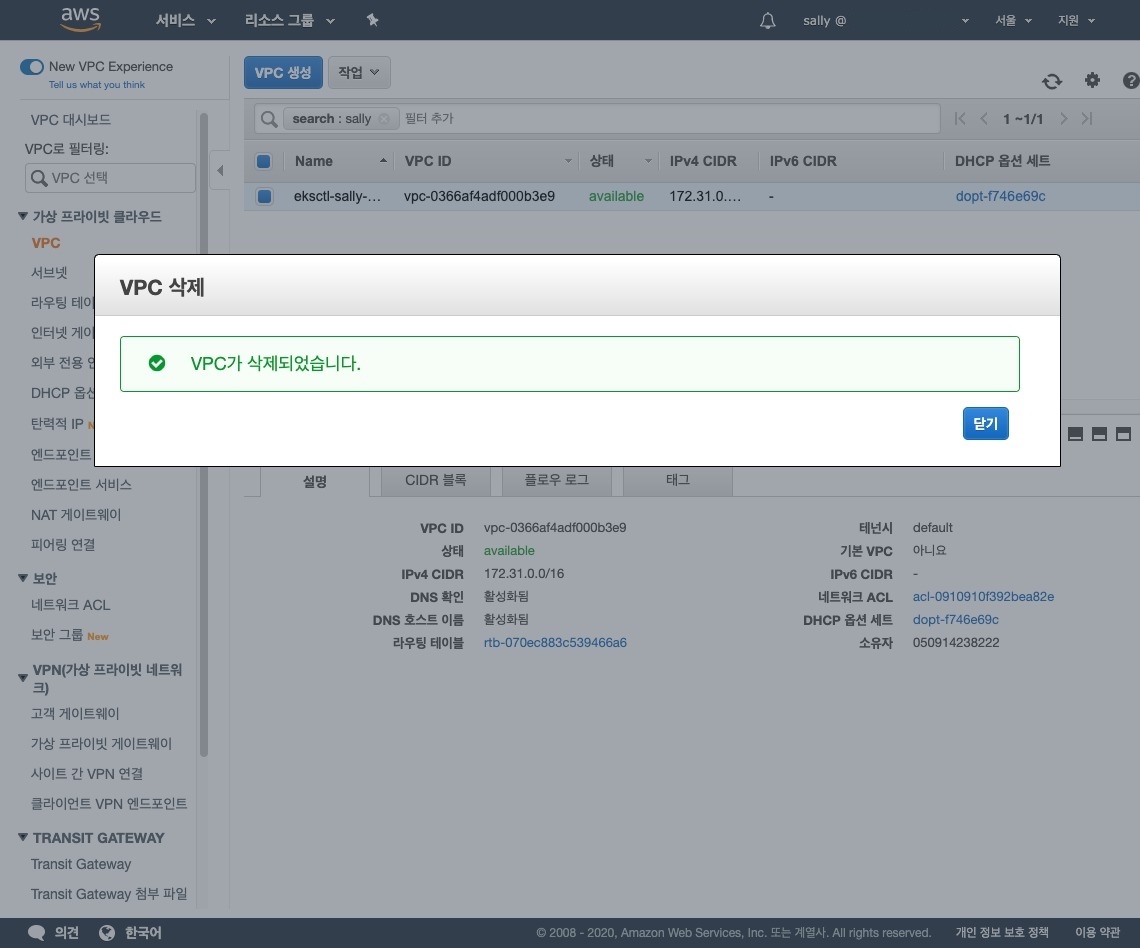Open the 작업 actions dropdown
This screenshot has width=1140, height=948.
point(359,72)
